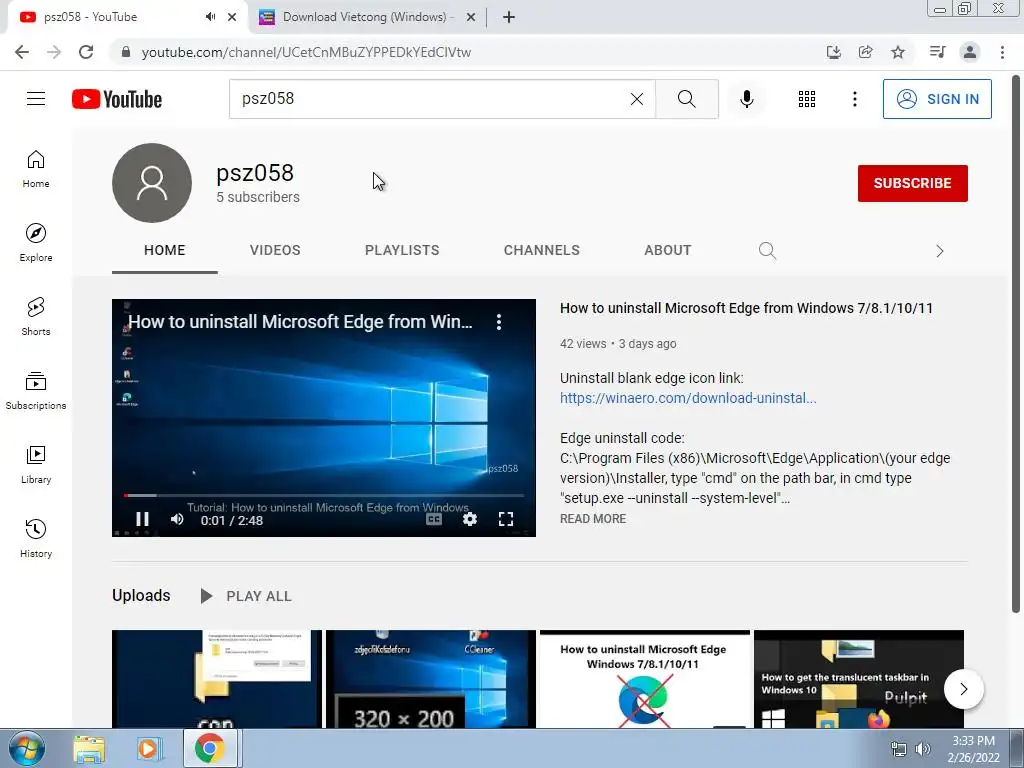Viewport: 1024px width, 768px height.
Task: Click PLAY ALL for uploads
Action: pos(246,596)
